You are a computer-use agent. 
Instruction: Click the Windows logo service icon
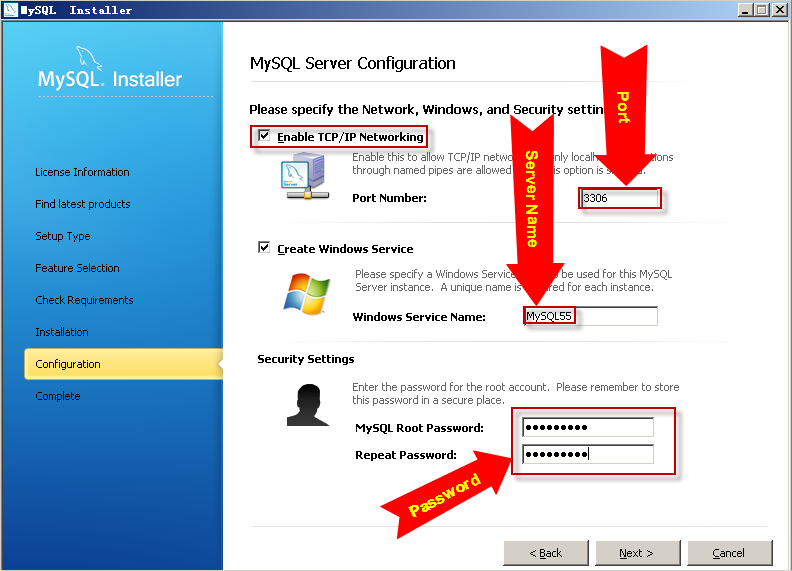pyautogui.click(x=306, y=294)
